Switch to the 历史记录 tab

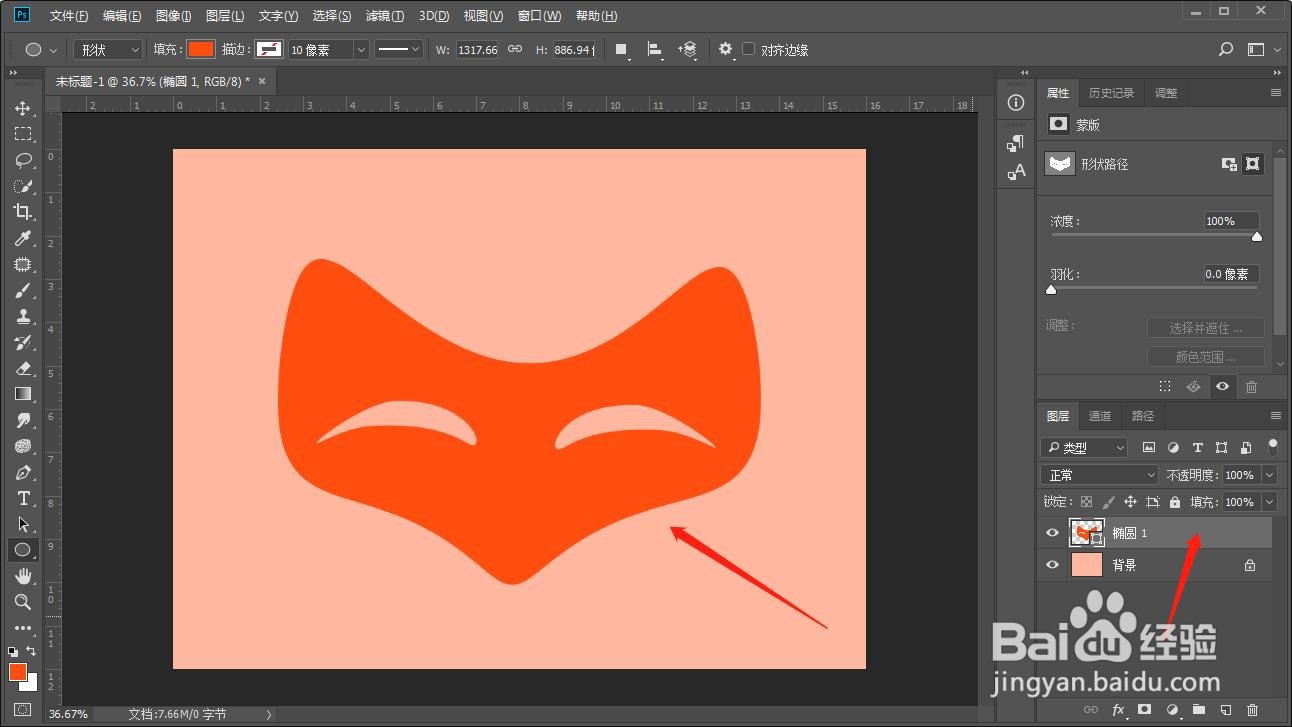click(1111, 93)
